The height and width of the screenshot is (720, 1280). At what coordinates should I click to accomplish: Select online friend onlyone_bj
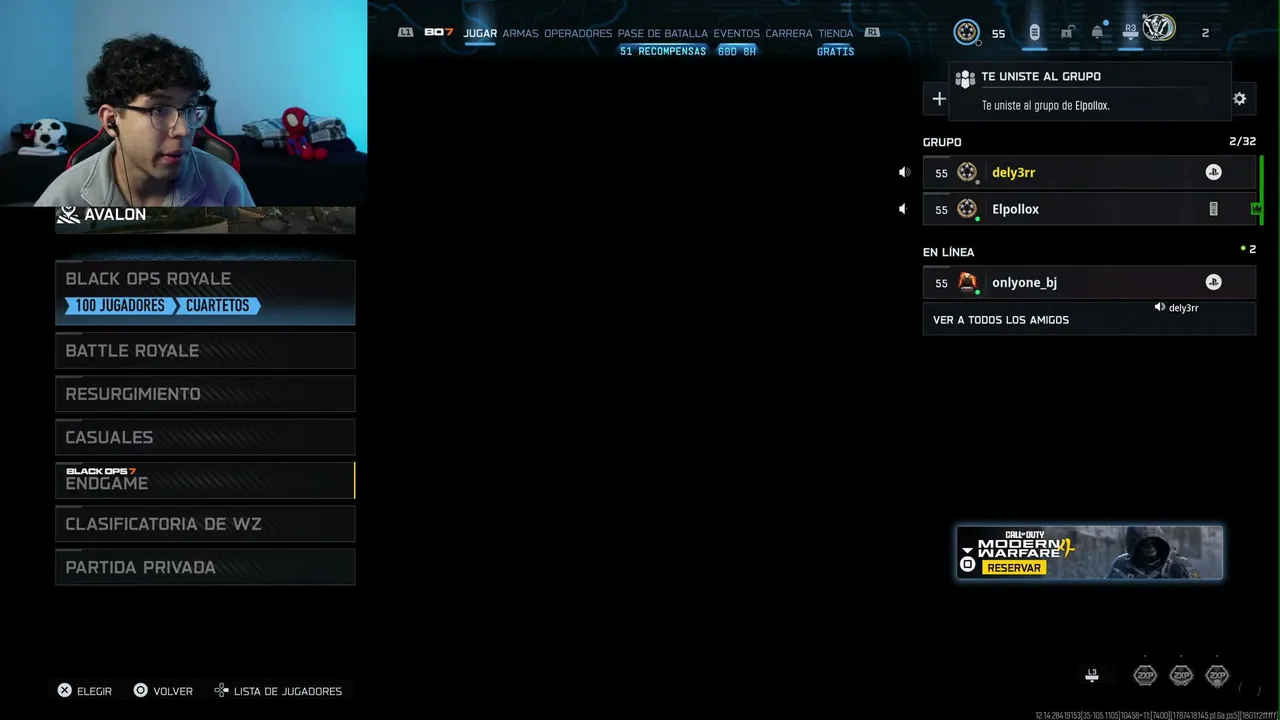[1089, 282]
